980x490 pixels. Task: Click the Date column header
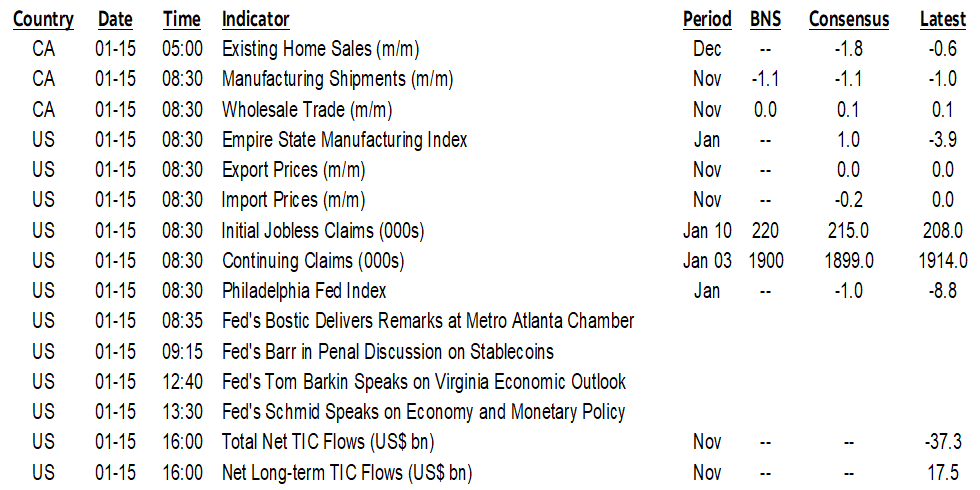click(115, 19)
